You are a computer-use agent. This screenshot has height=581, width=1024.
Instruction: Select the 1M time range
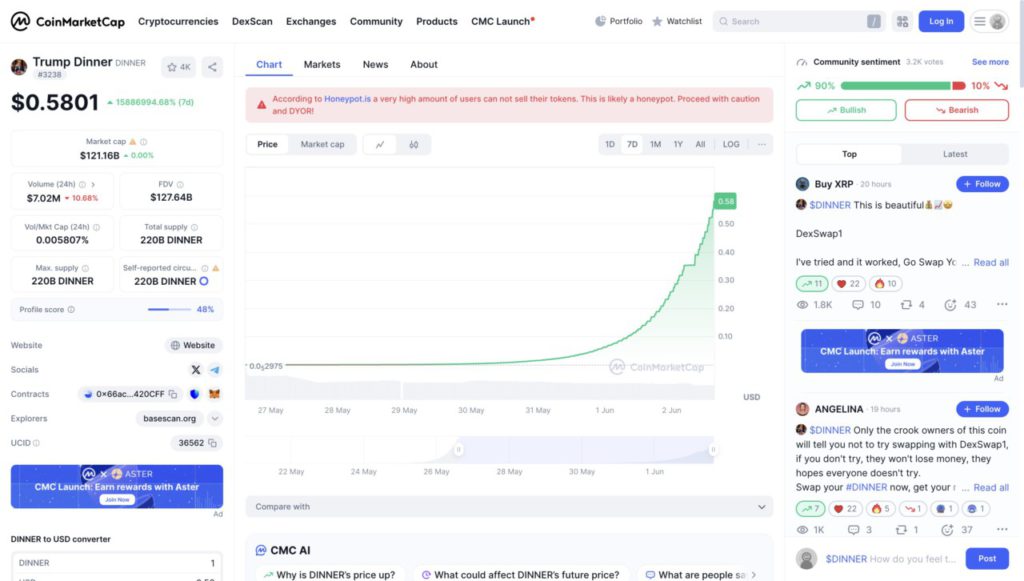coord(655,145)
